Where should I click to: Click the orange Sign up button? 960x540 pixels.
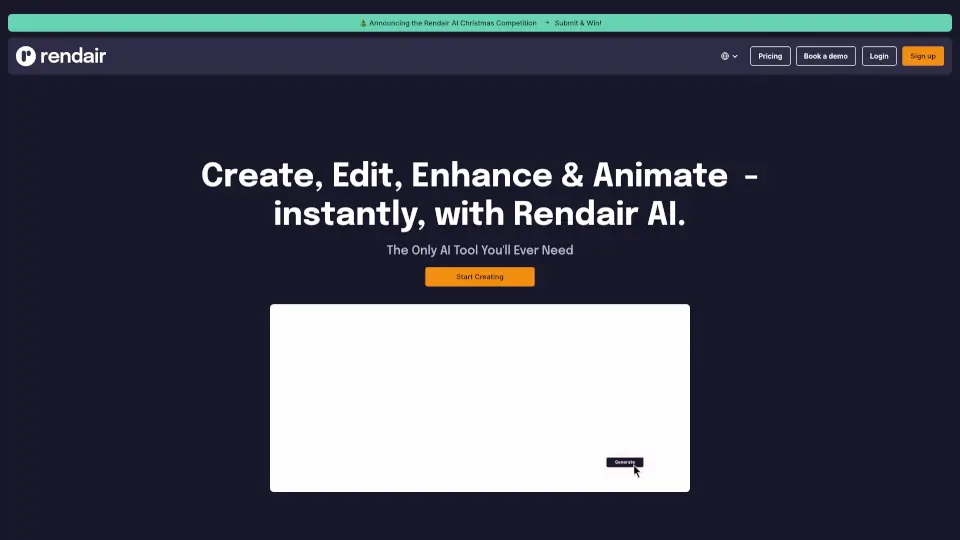coord(923,56)
